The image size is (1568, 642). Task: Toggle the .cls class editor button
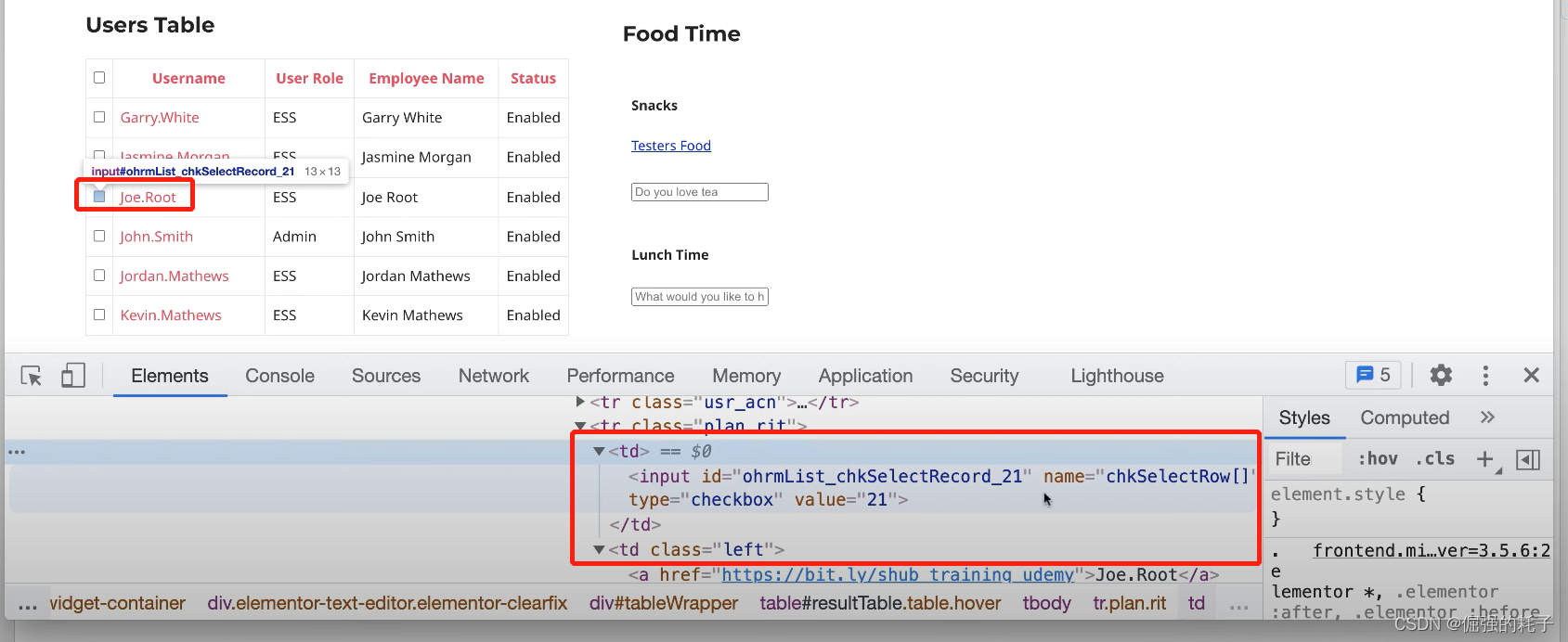[1435, 459]
